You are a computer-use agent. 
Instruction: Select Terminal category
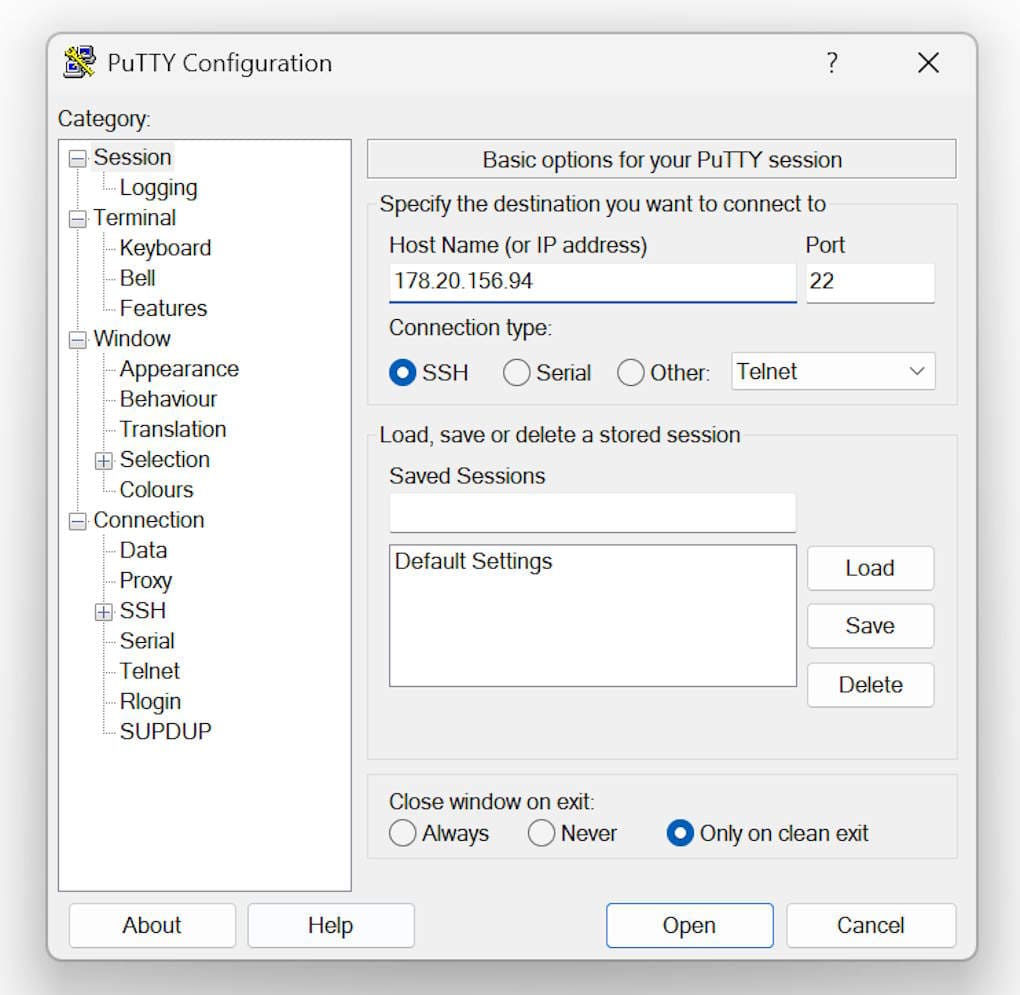[134, 217]
